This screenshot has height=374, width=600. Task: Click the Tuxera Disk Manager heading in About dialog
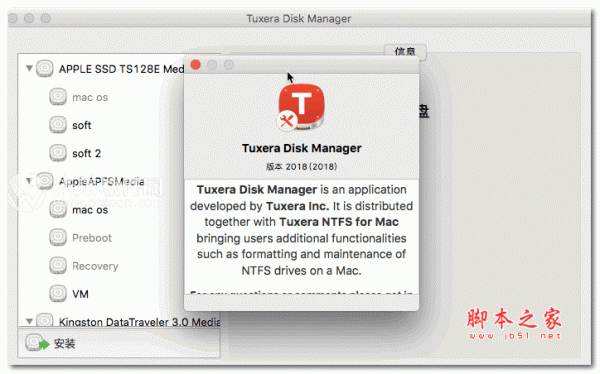coord(302,148)
